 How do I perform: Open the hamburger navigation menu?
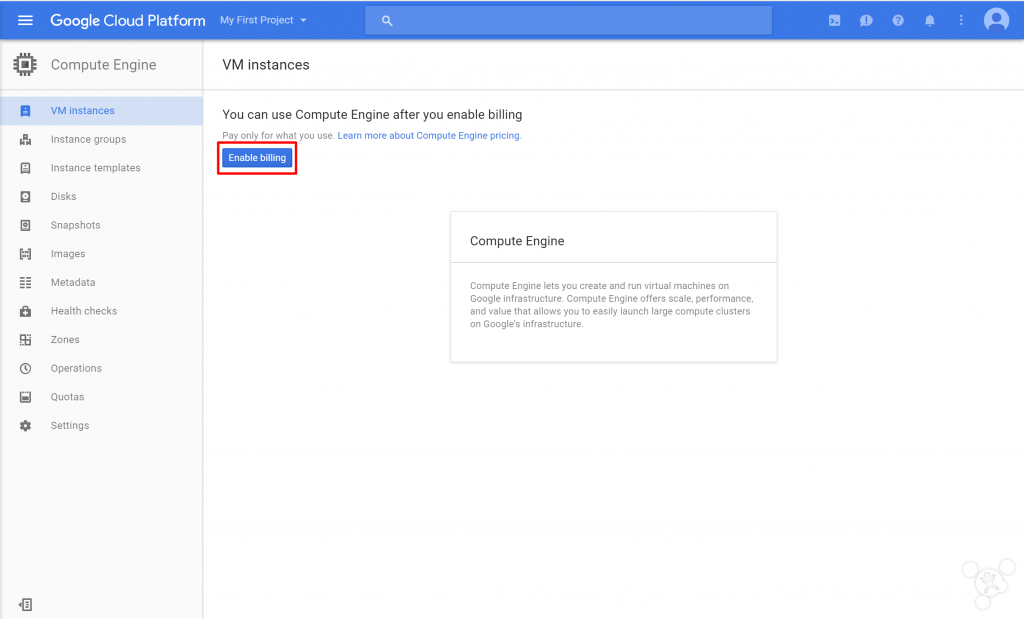point(25,20)
